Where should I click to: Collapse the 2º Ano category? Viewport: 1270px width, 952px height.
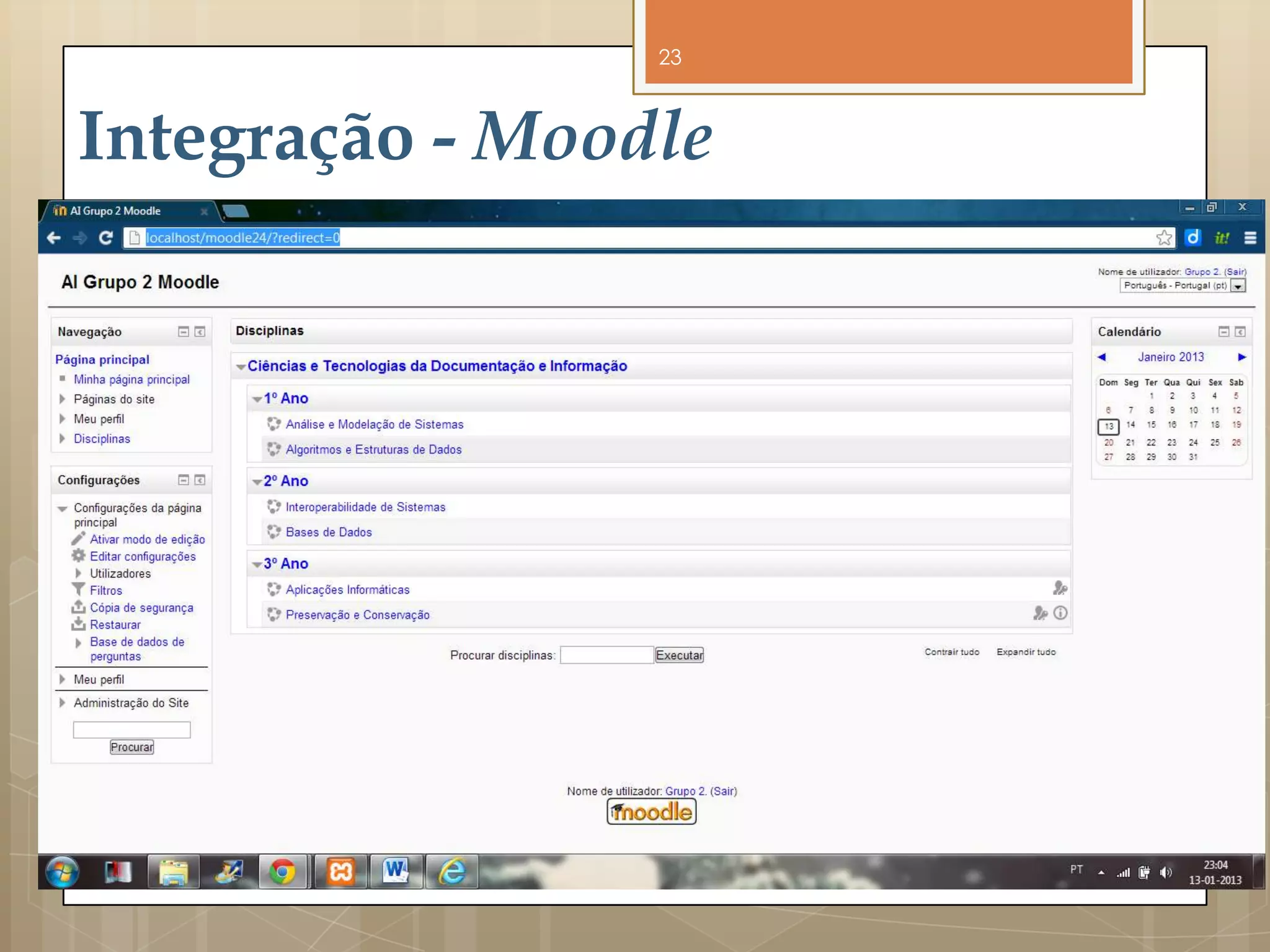point(257,482)
